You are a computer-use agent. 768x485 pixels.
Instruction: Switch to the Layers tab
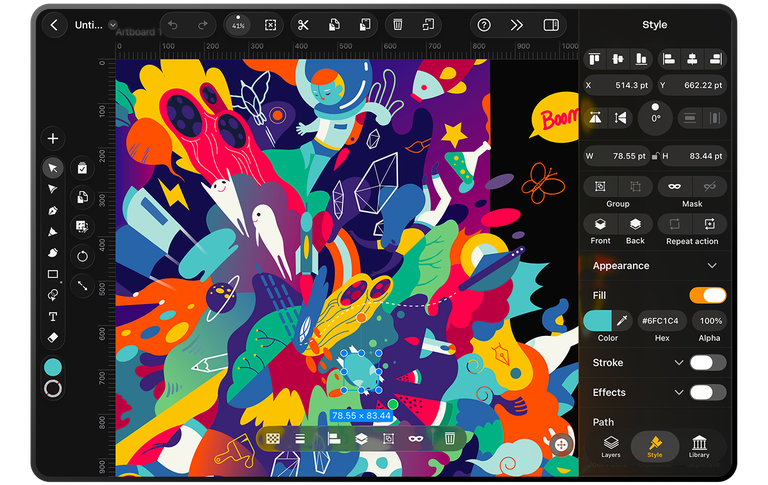pos(610,446)
